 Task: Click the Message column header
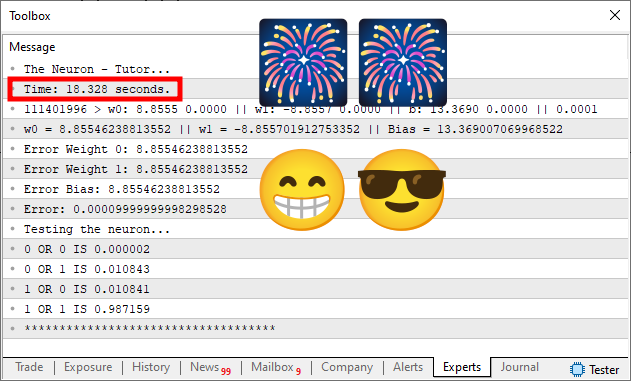point(32,47)
